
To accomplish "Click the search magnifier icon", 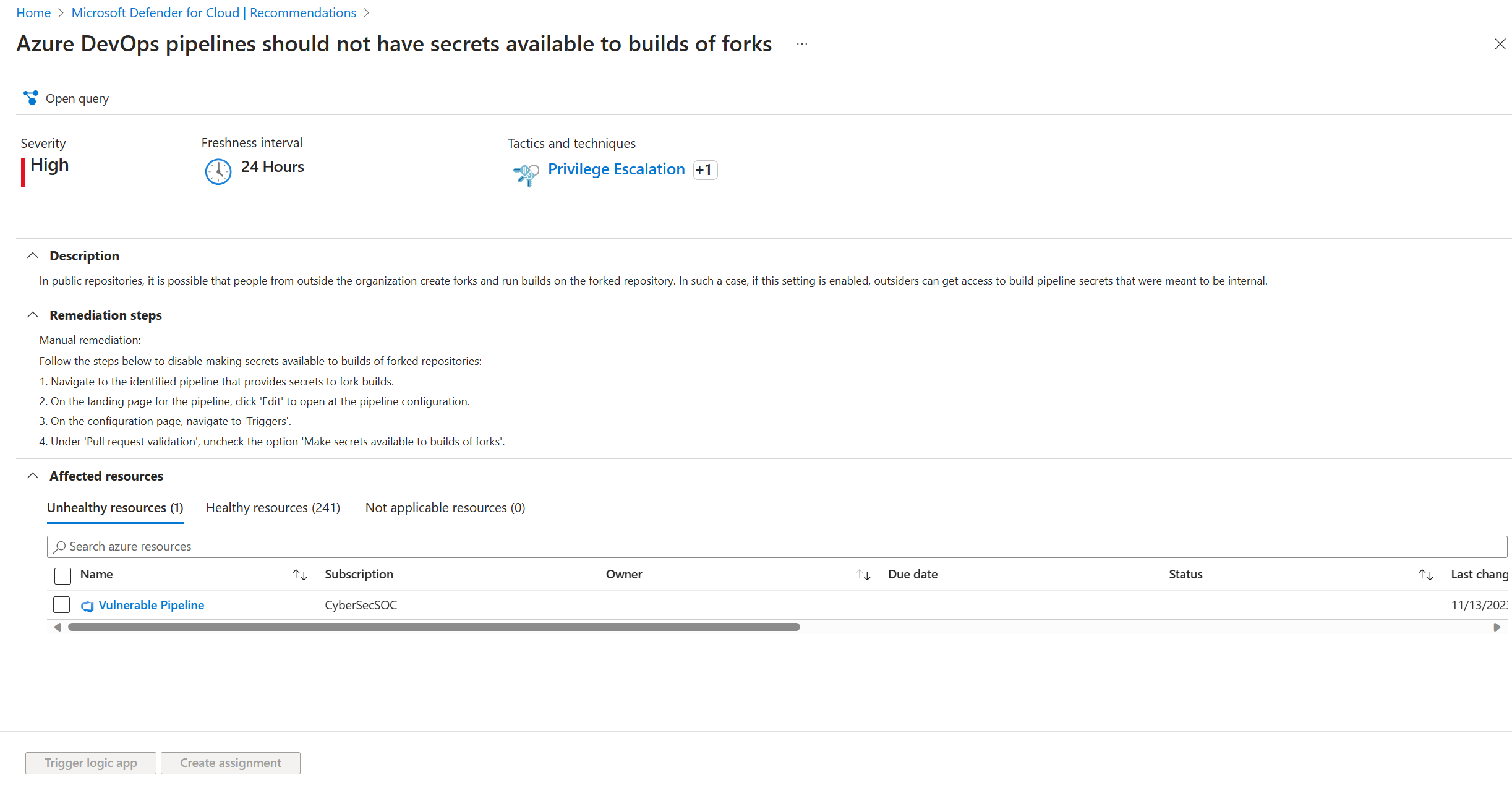I will (59, 547).
